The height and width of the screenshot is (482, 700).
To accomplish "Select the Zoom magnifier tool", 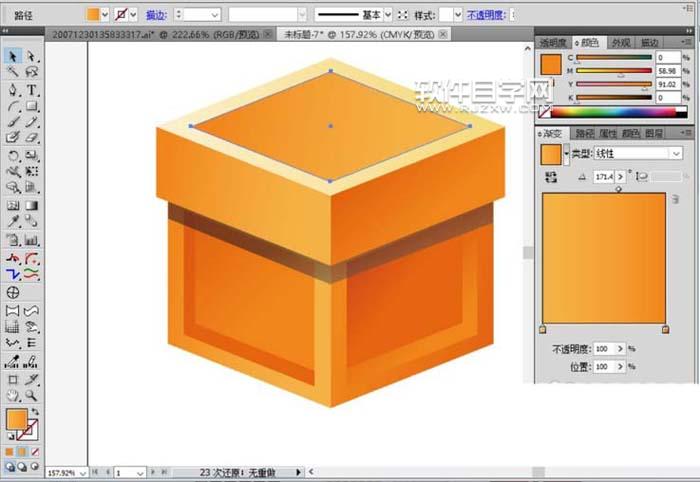I will click(31, 395).
